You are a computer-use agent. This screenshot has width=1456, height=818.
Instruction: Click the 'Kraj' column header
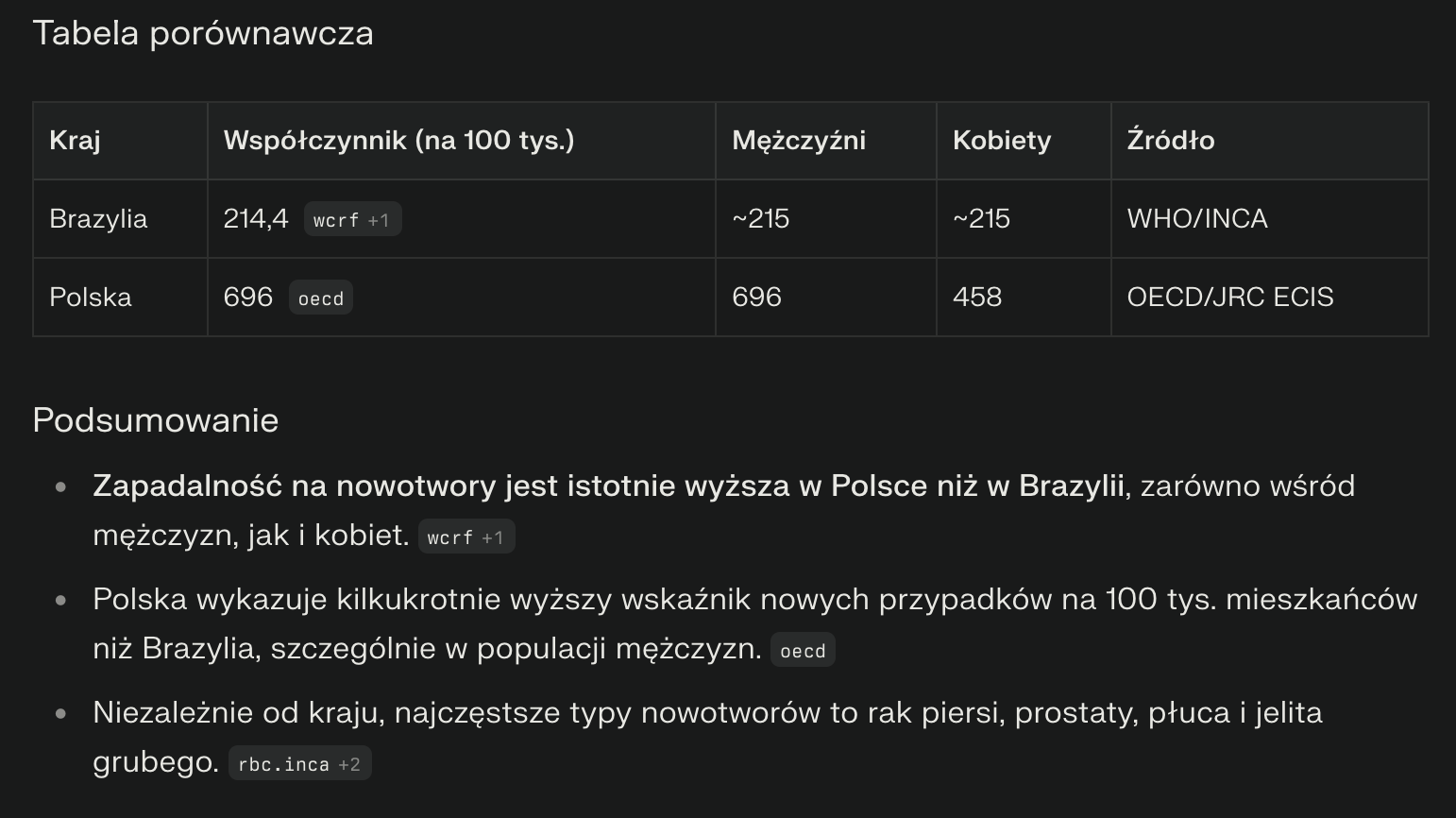[76, 141]
